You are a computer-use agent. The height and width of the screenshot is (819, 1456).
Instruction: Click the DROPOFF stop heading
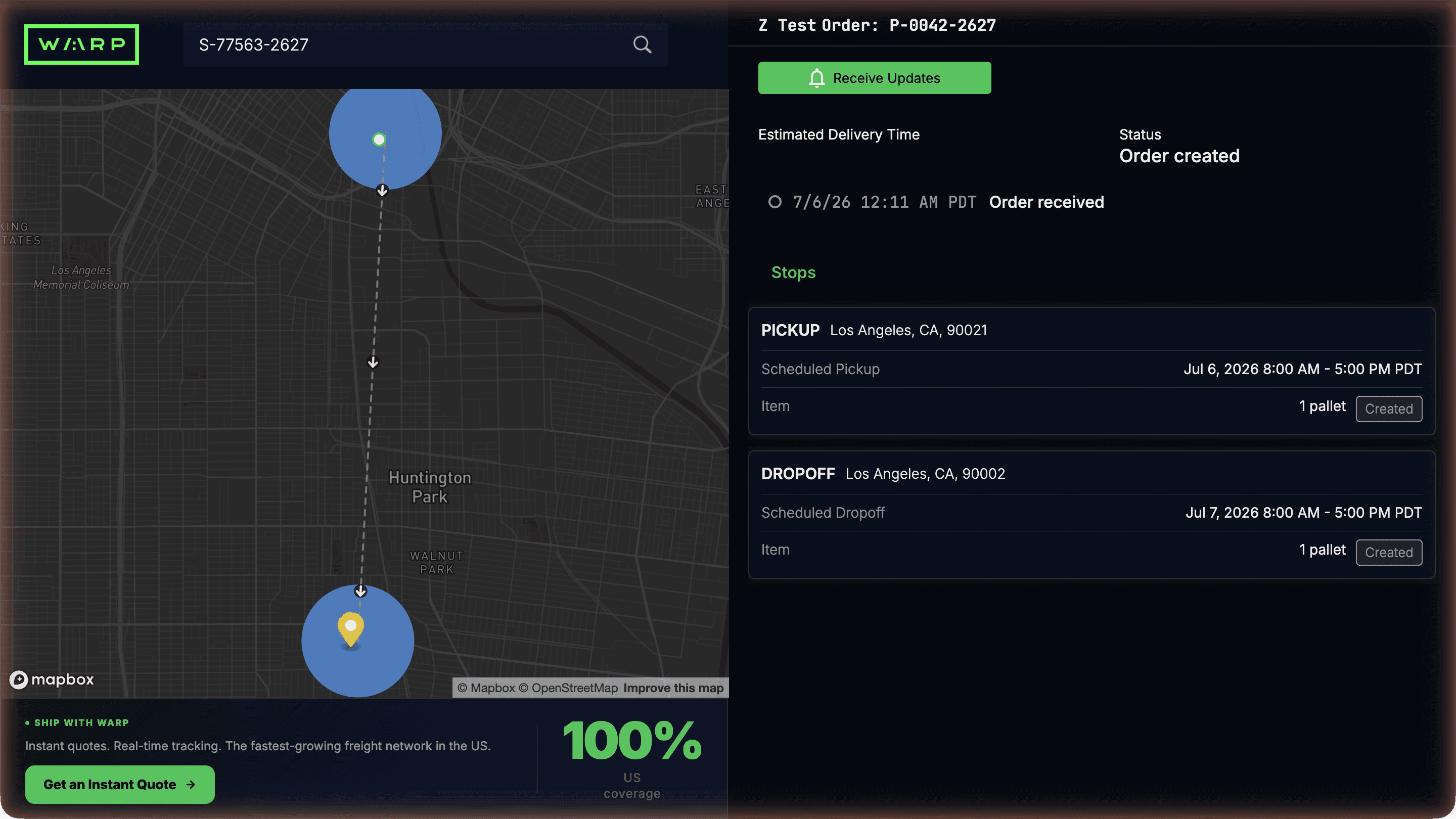pyautogui.click(x=798, y=474)
